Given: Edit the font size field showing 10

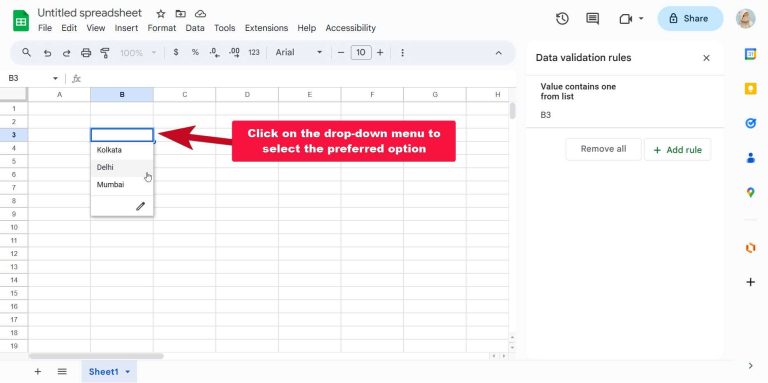Looking at the screenshot, I should pyautogui.click(x=361, y=52).
